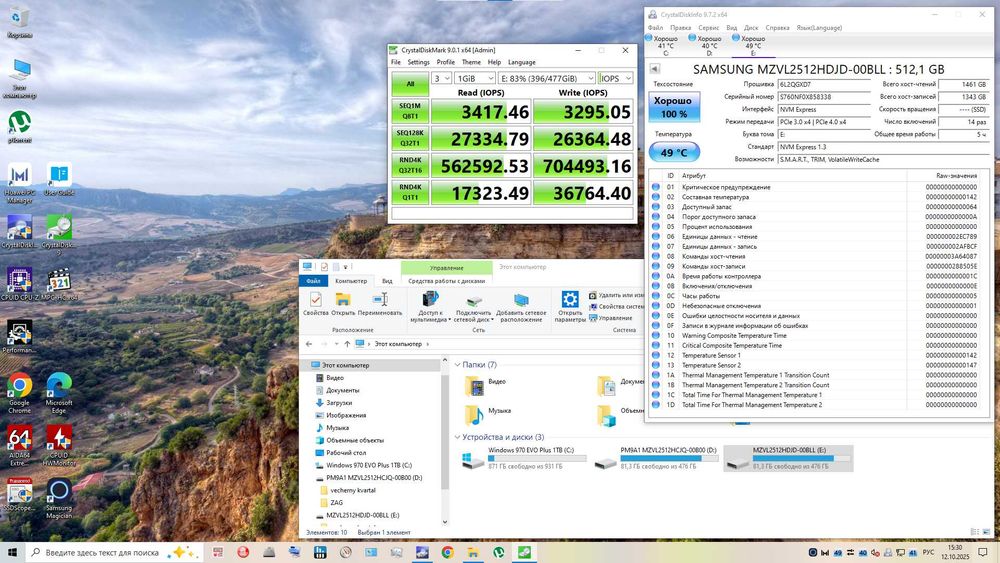Open the Подключить сетевой диск dropdown
This screenshot has width=1000, height=563.
[x=473, y=307]
